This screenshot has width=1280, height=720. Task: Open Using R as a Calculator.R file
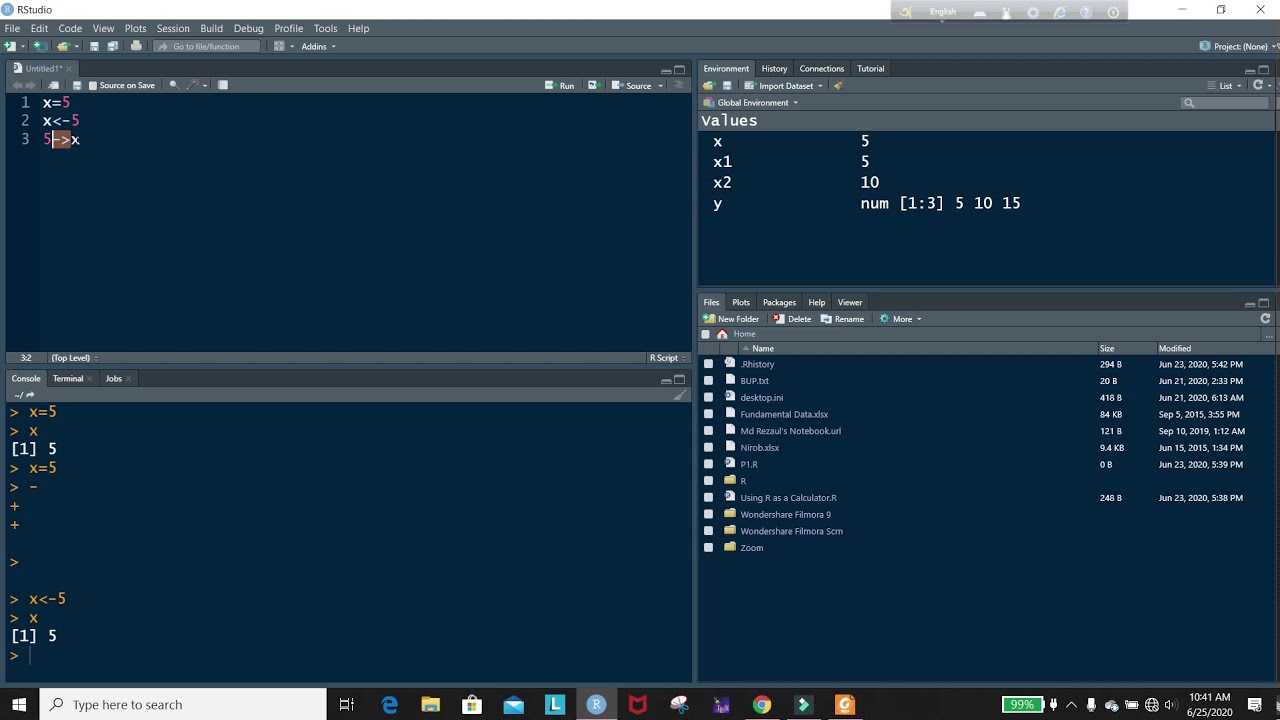[x=788, y=498]
